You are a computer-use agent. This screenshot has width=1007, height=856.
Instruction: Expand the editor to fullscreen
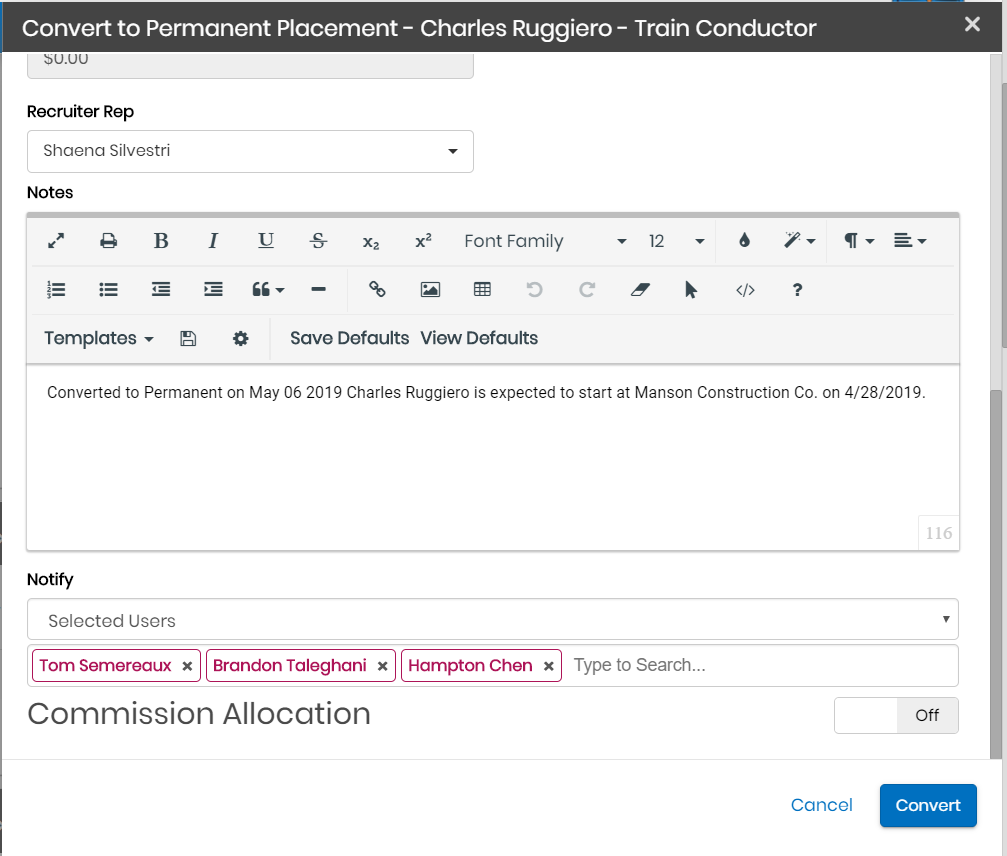[57, 241]
